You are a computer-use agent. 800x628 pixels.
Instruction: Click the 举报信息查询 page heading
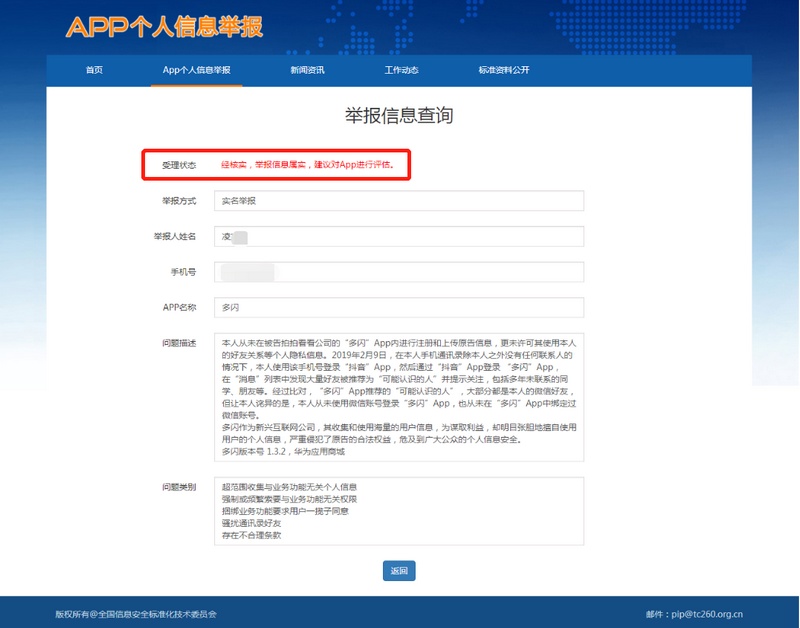click(399, 115)
